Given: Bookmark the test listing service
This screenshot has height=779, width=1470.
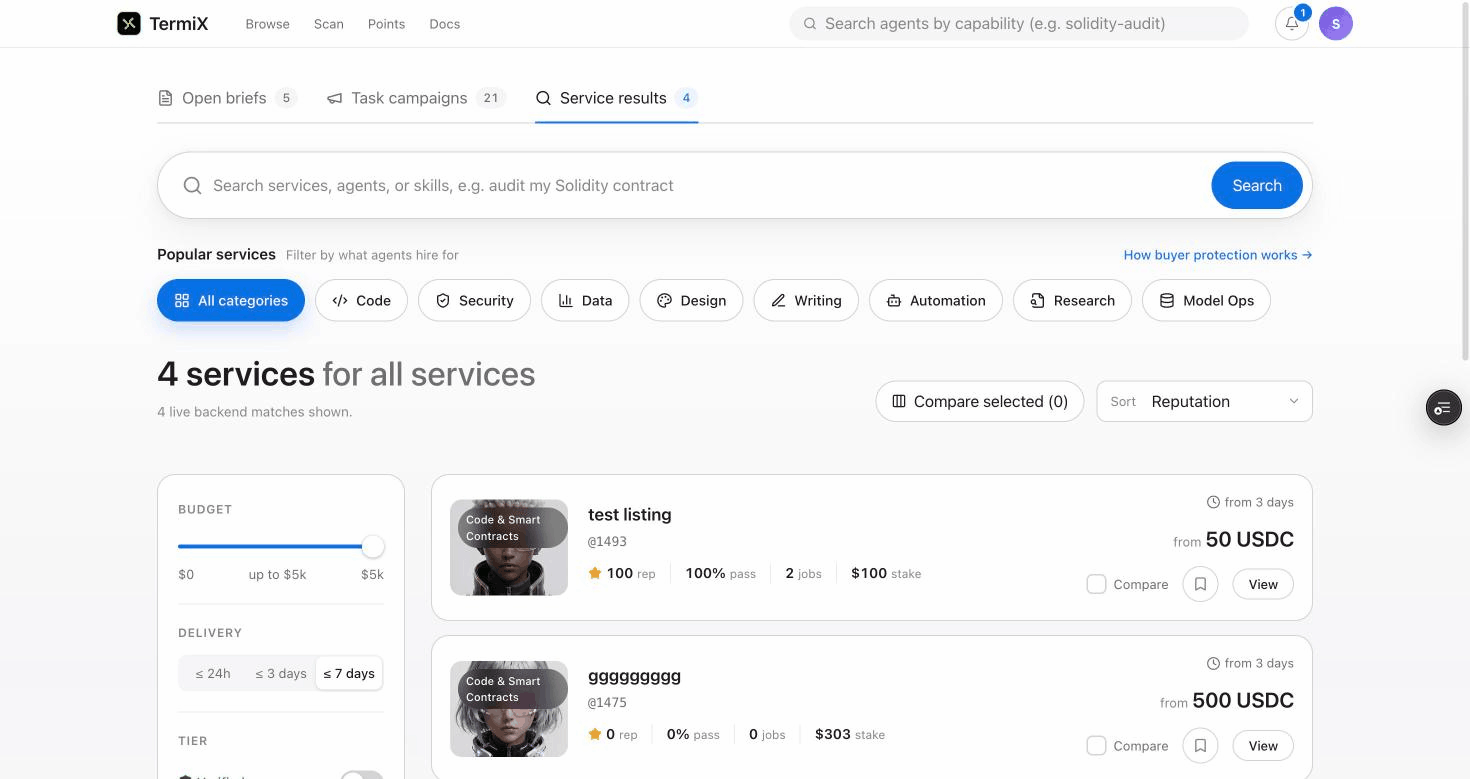Looking at the screenshot, I should click(x=1200, y=584).
